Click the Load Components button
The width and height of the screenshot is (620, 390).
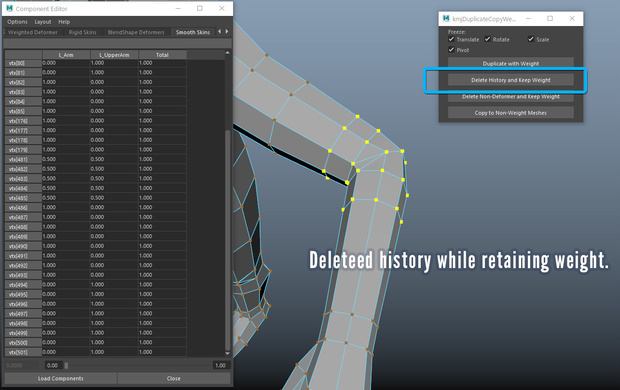pos(60,379)
